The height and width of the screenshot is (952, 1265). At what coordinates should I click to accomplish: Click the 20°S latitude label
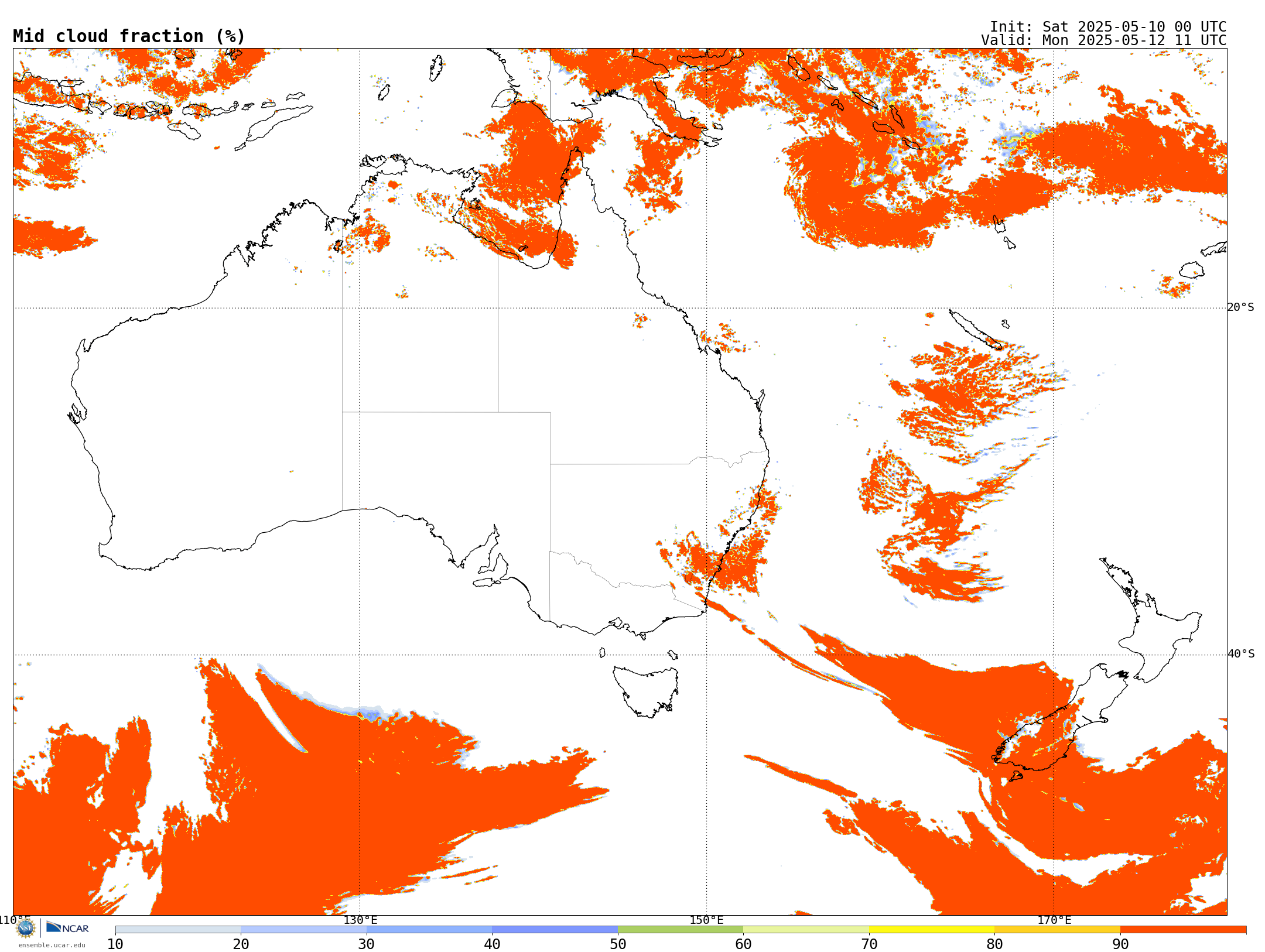(1241, 307)
